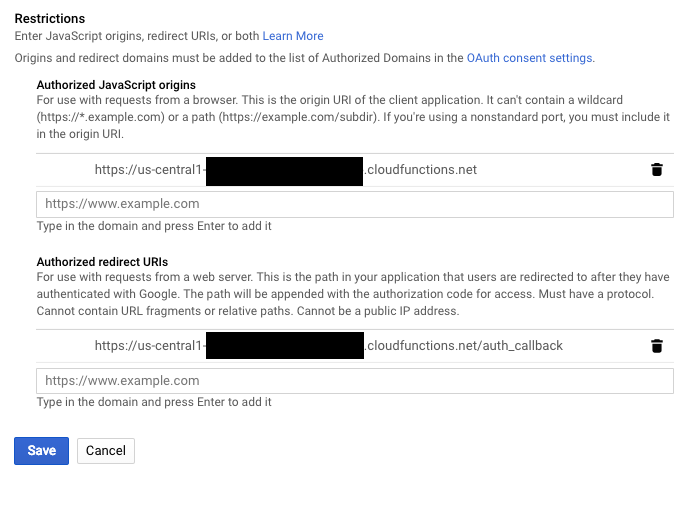Click the Restrictions heading

click(x=49, y=19)
